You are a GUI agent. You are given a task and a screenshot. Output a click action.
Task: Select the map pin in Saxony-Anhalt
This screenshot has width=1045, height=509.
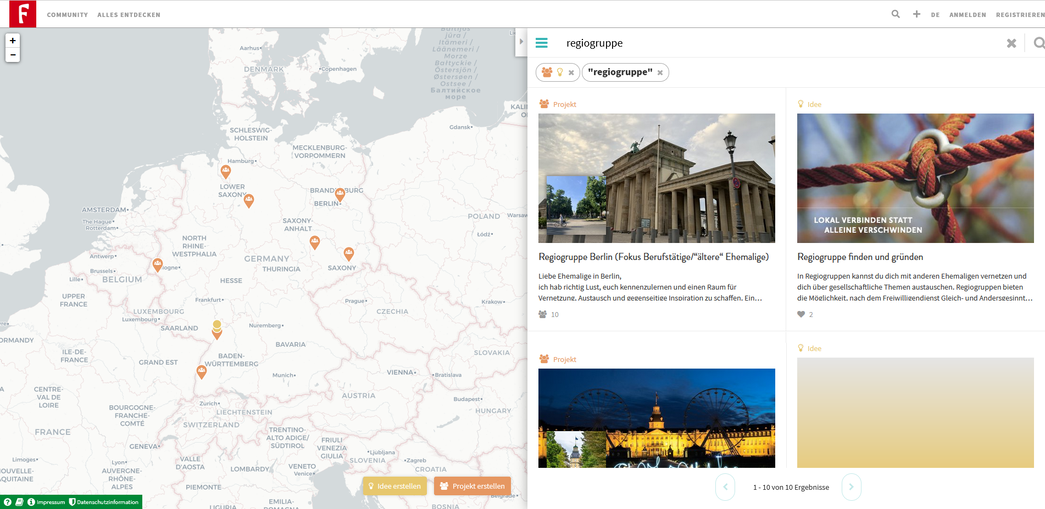pyautogui.click(x=315, y=243)
